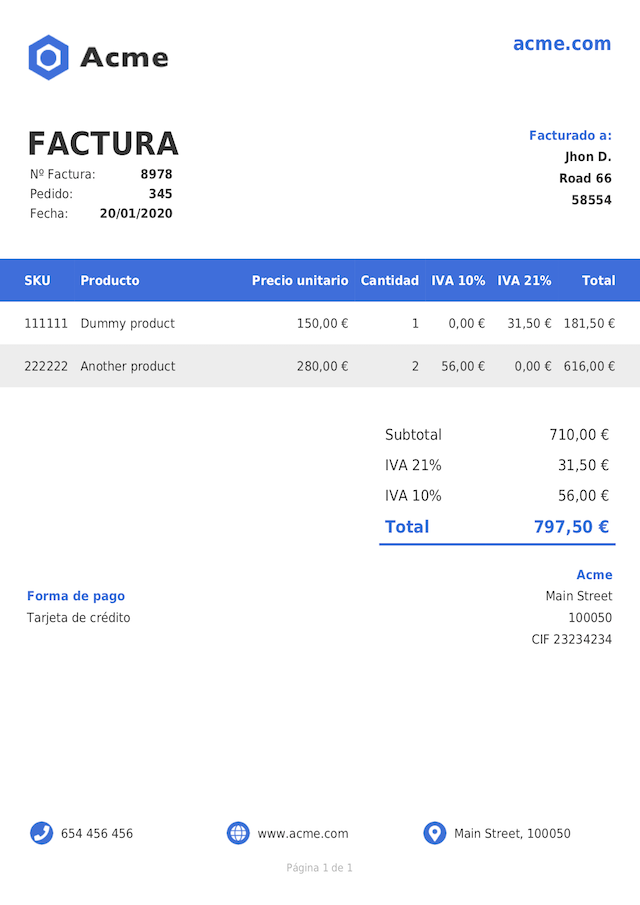Click the Producto column header

(x=110, y=281)
